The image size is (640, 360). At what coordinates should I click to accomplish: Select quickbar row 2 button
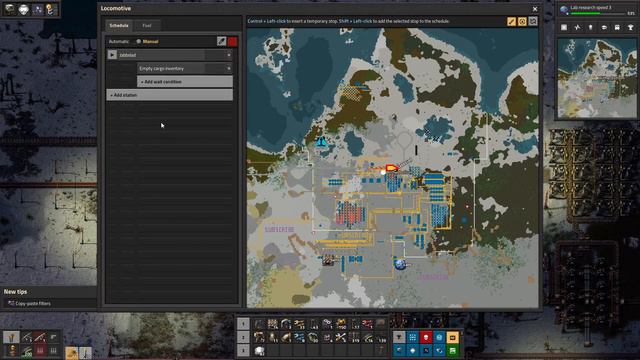243,337
